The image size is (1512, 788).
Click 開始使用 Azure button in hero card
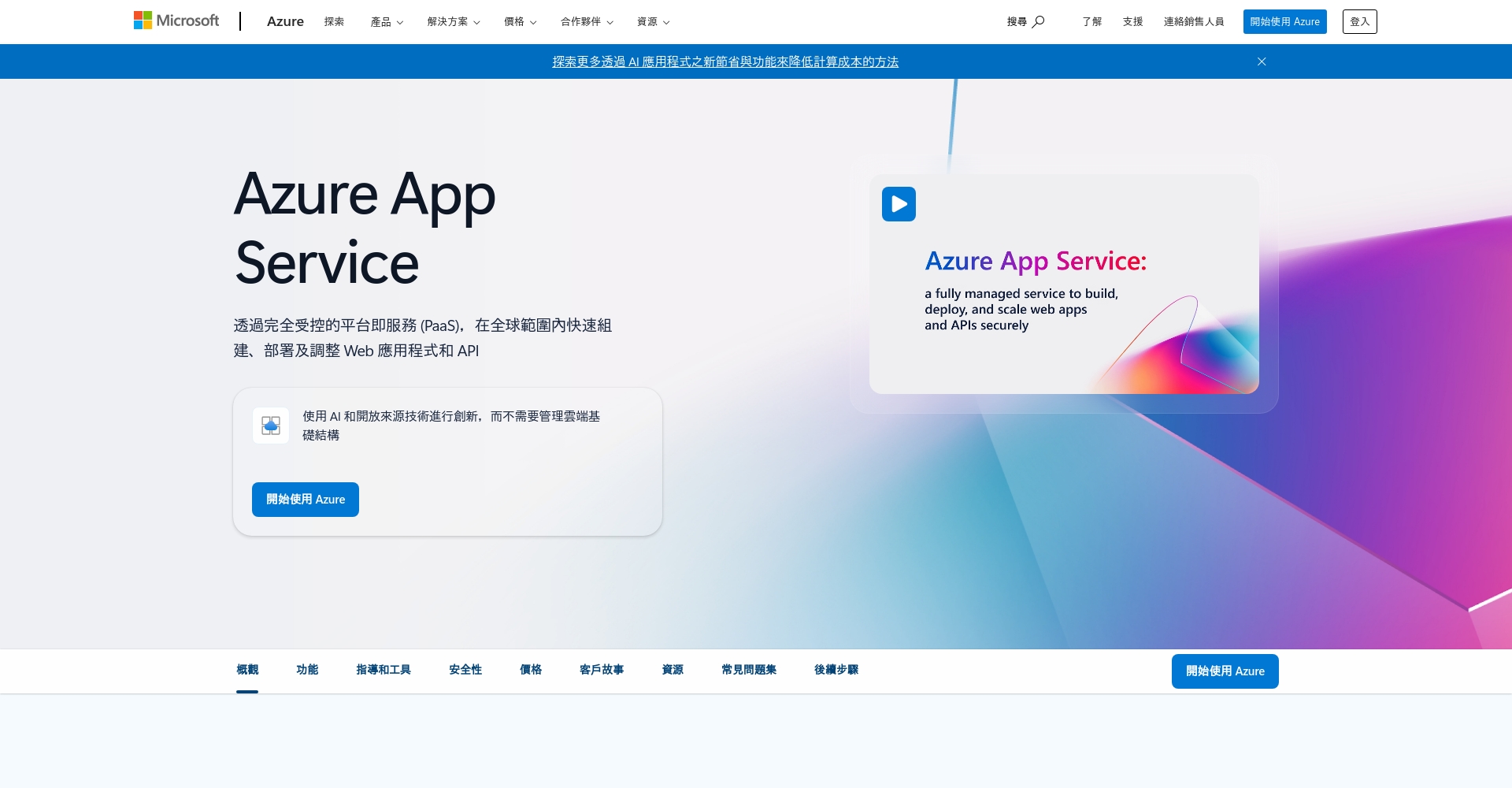click(x=306, y=500)
